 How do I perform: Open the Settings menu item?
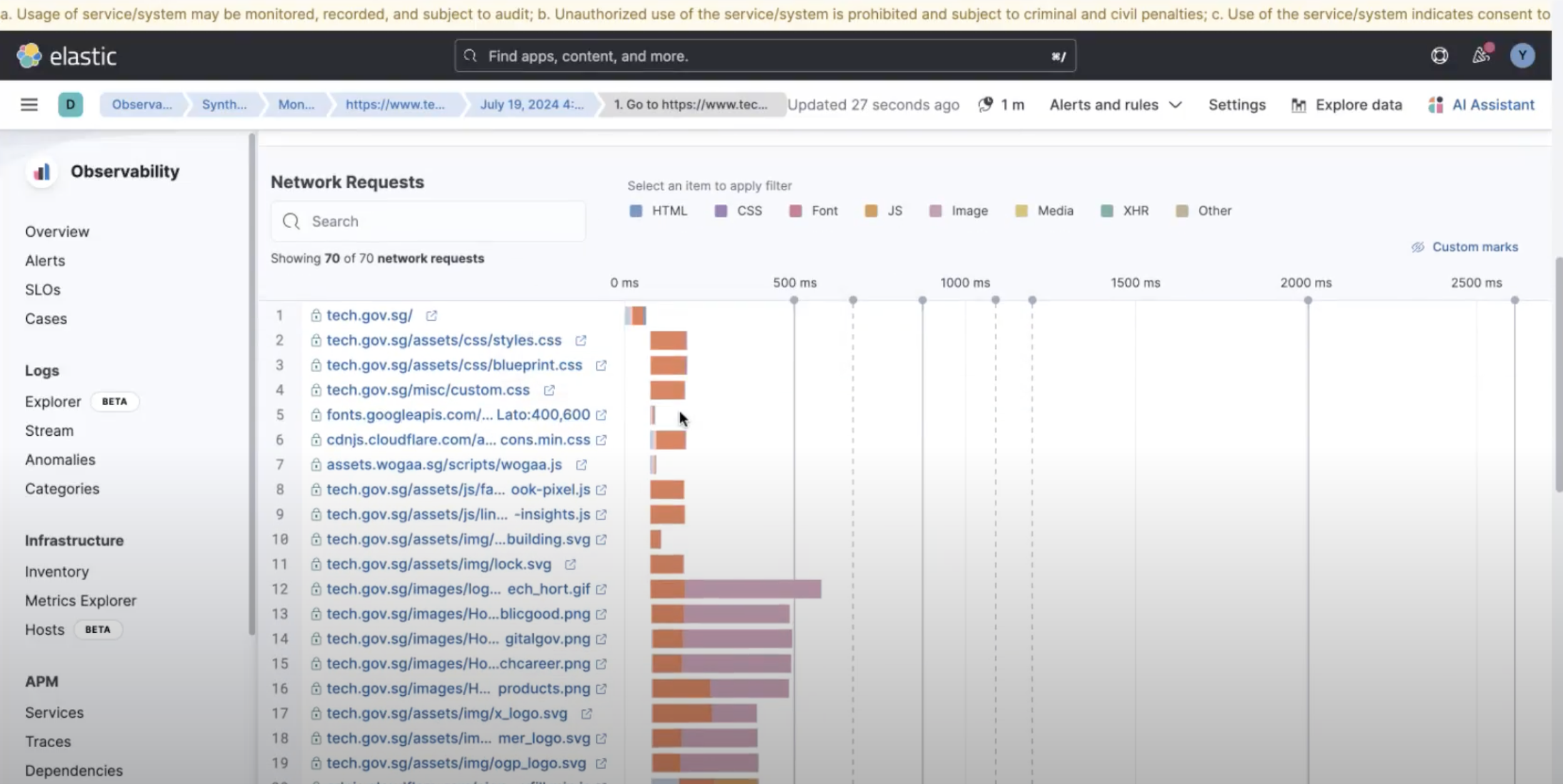1236,104
